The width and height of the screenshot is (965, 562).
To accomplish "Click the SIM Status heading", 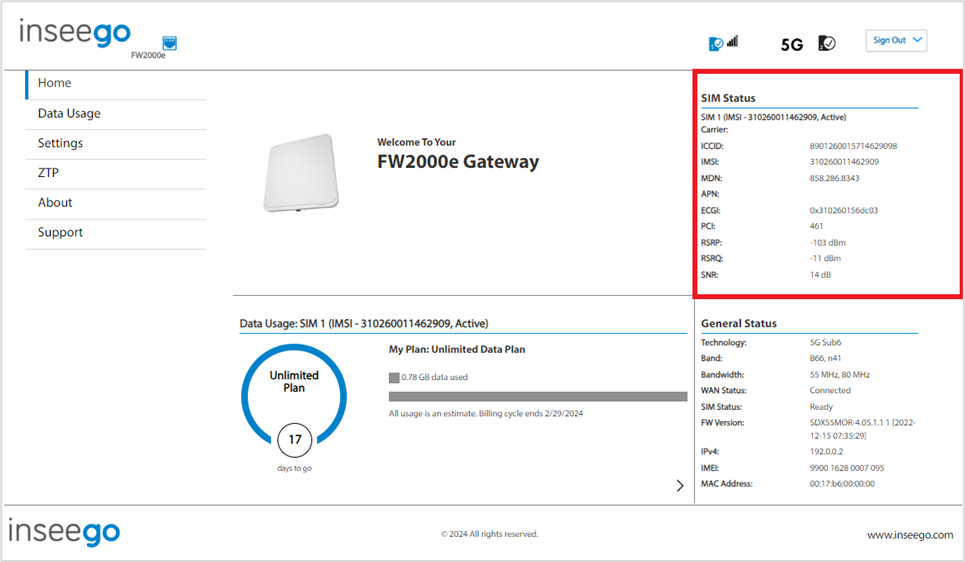I will pos(728,98).
